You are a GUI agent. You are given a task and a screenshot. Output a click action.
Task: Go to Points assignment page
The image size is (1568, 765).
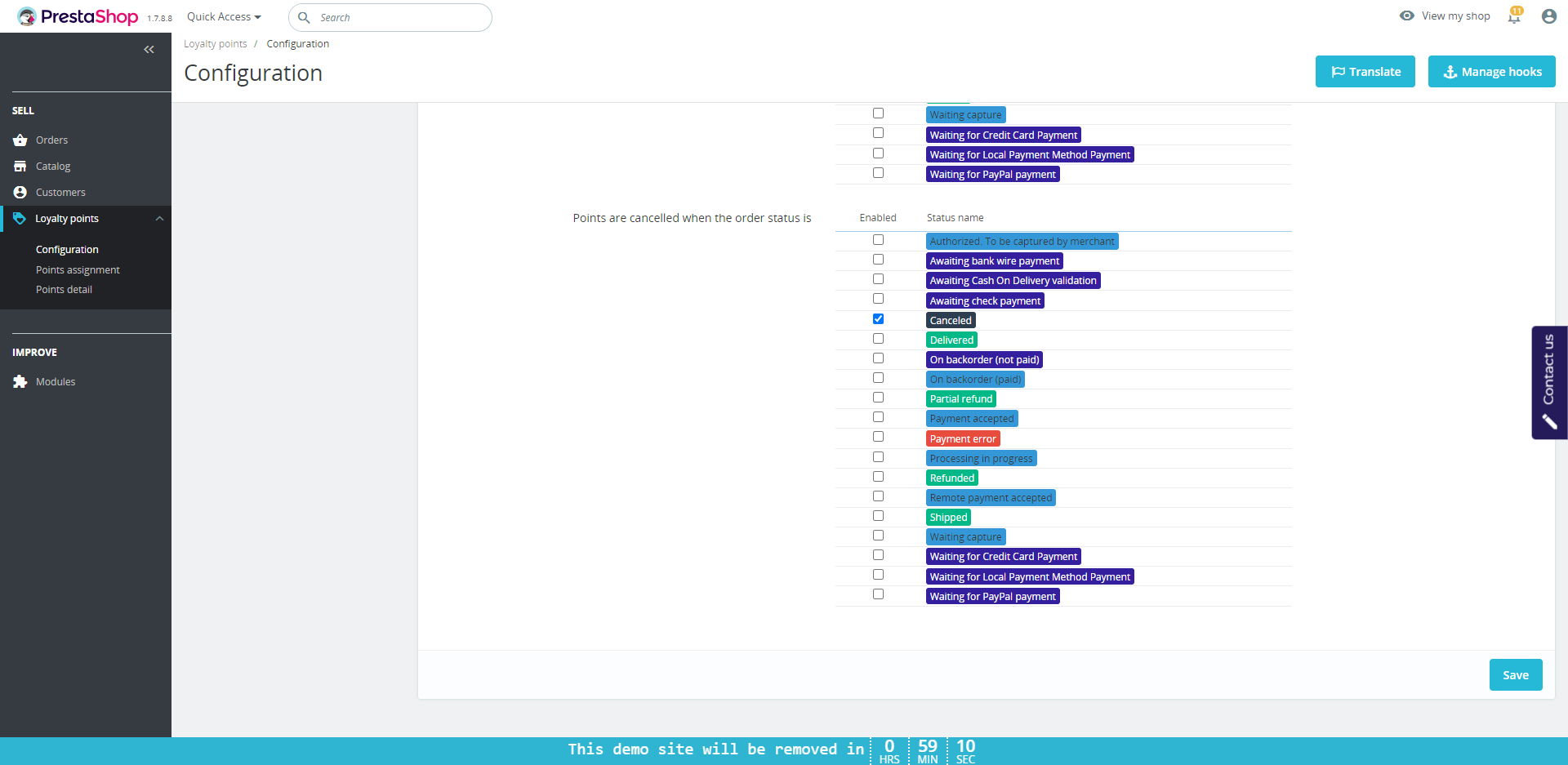pos(78,270)
